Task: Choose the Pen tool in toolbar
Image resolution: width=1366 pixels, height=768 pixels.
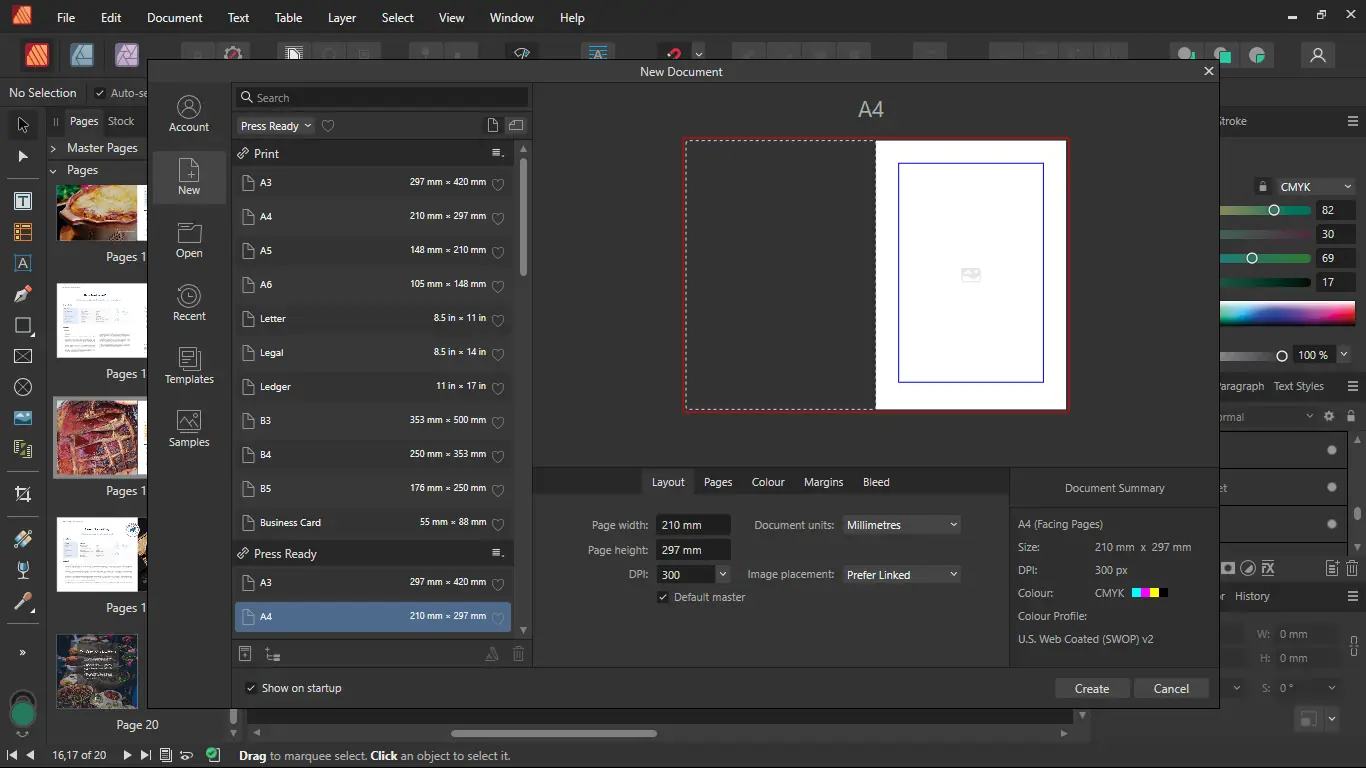Action: [x=23, y=294]
